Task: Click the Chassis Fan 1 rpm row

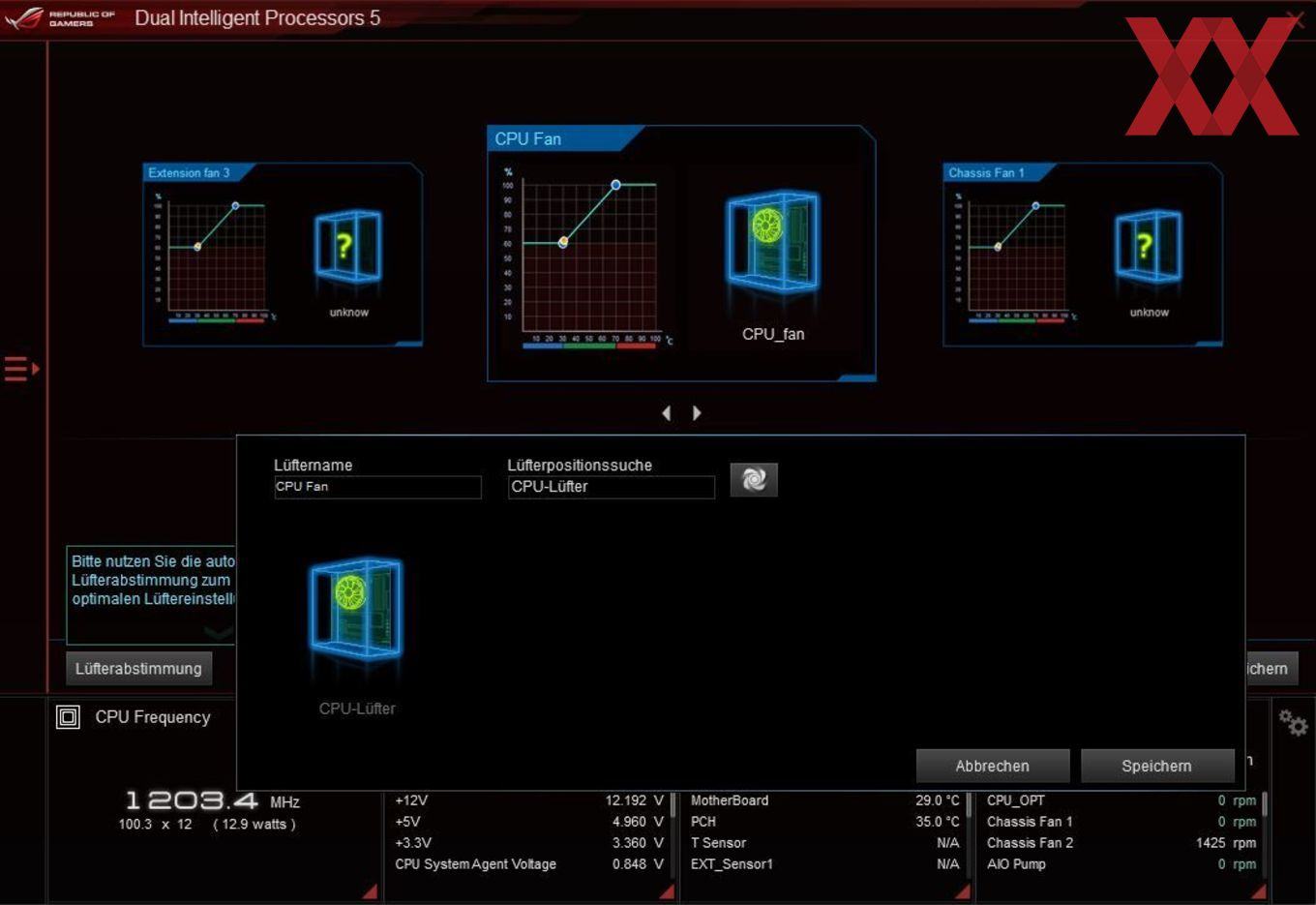Action: 1121,822
